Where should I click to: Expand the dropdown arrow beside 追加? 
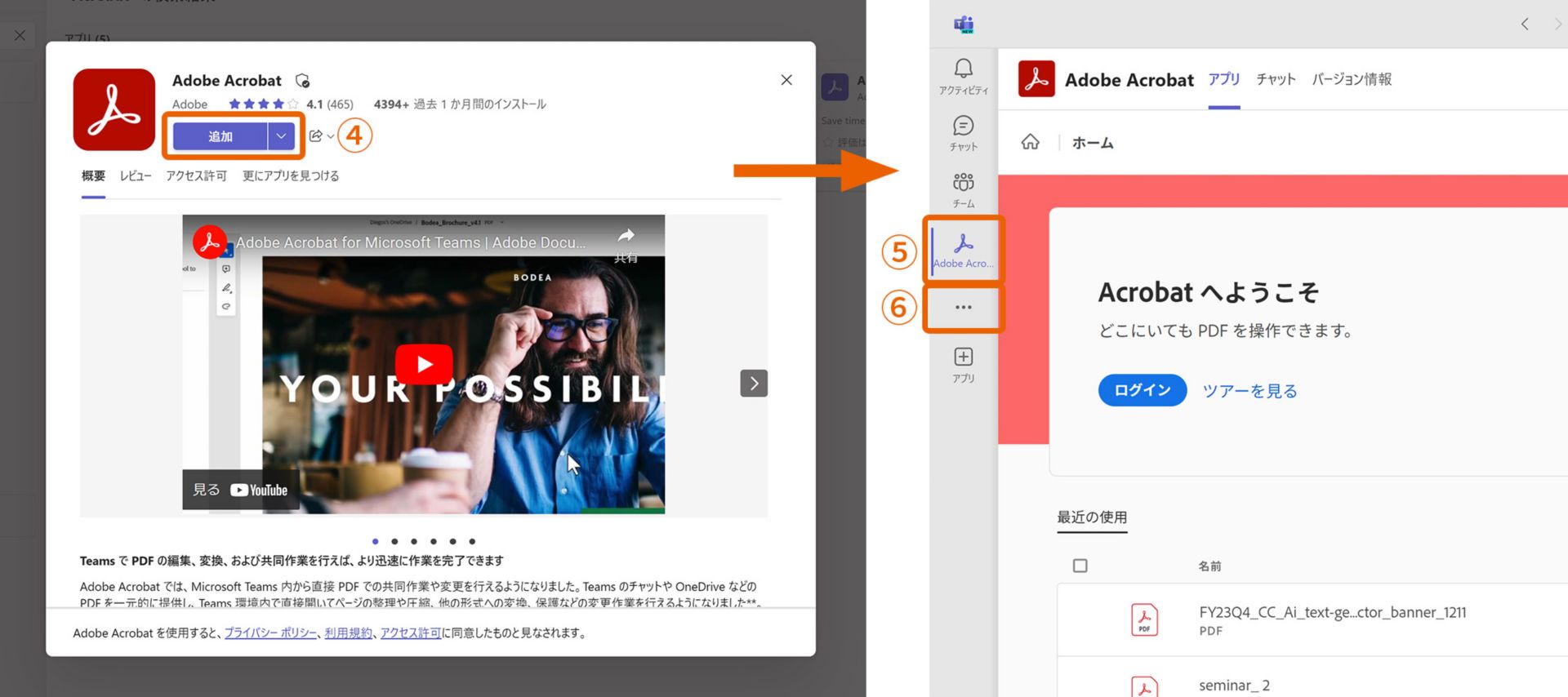[281, 136]
